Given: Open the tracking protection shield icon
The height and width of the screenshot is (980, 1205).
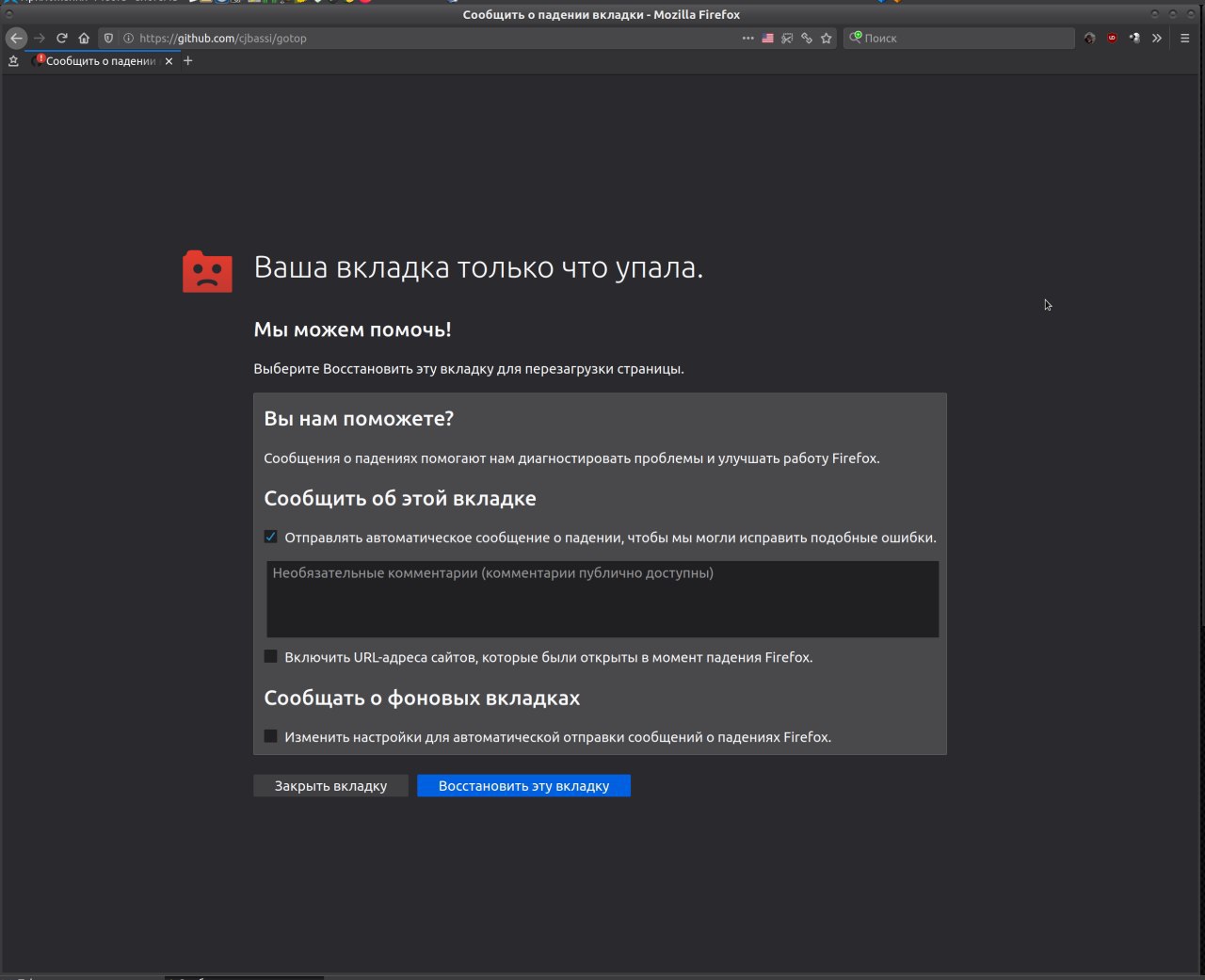Looking at the screenshot, I should click(x=108, y=38).
